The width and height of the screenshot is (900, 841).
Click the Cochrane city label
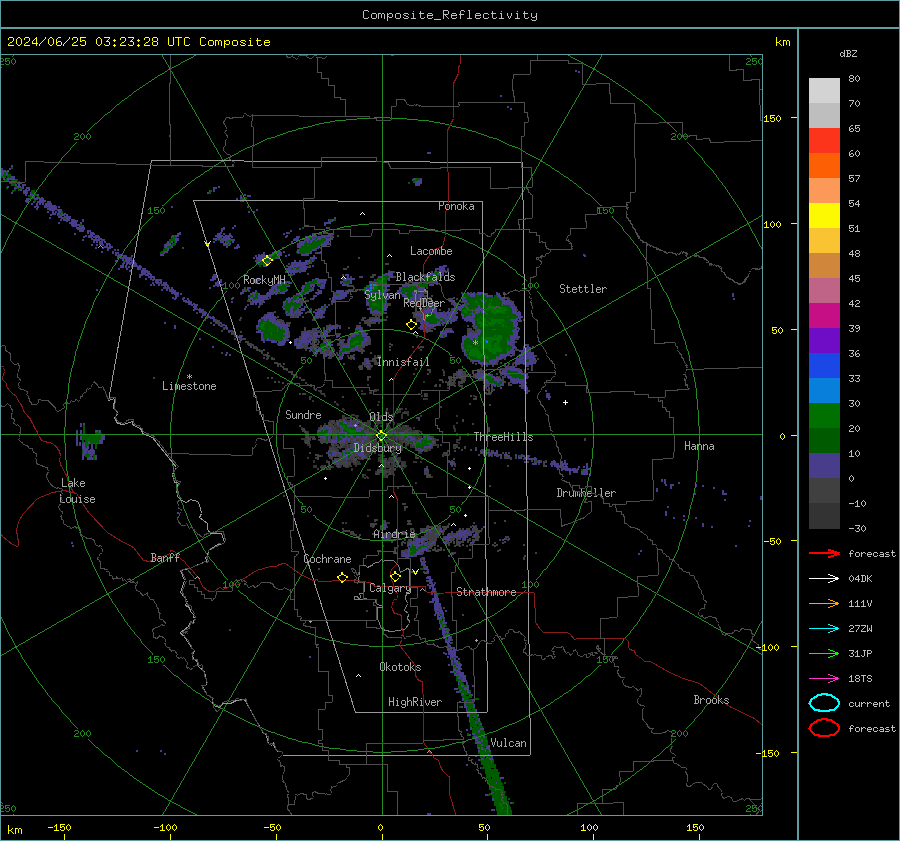(x=327, y=559)
